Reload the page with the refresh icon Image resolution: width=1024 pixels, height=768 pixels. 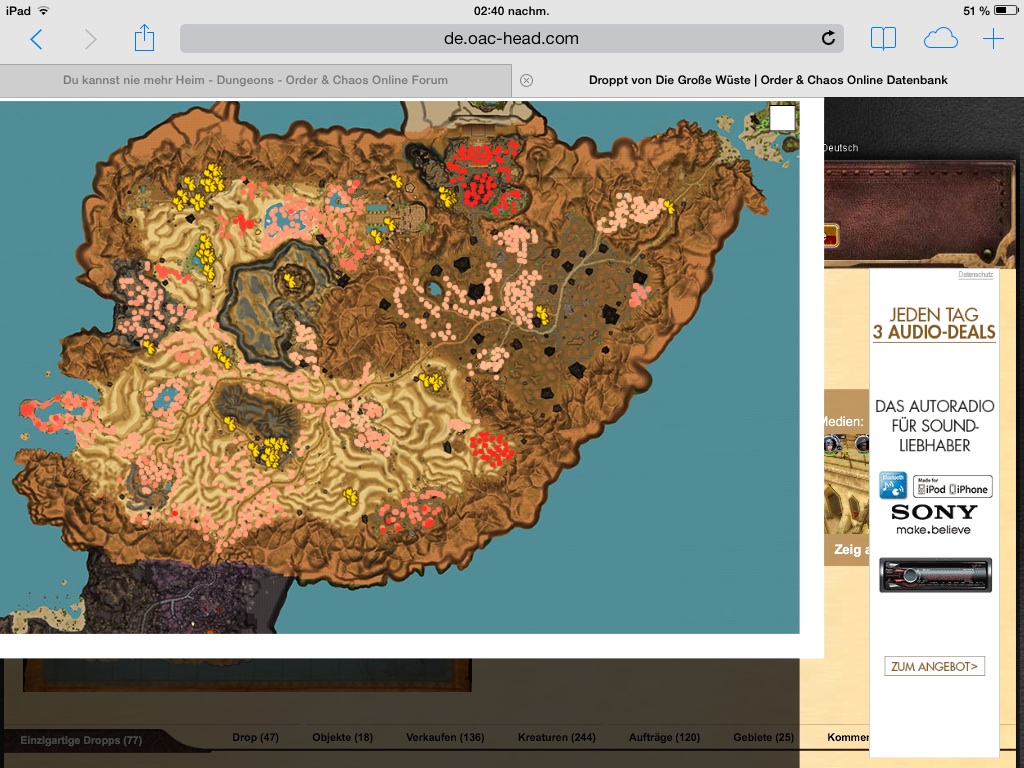click(828, 39)
